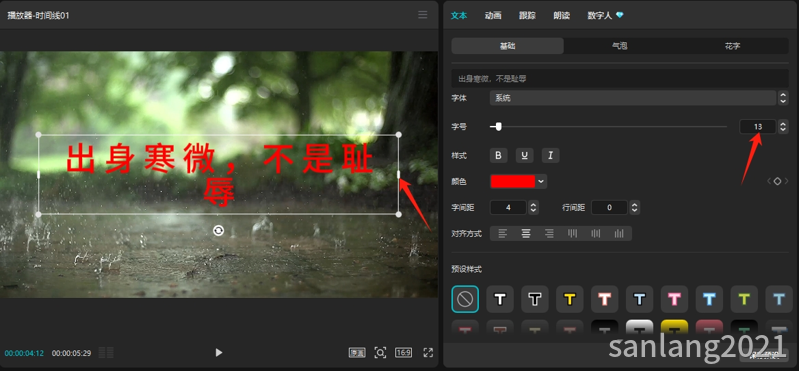Apply black text white outline preset
Screen dimensions: 799x371
[x=535, y=299]
